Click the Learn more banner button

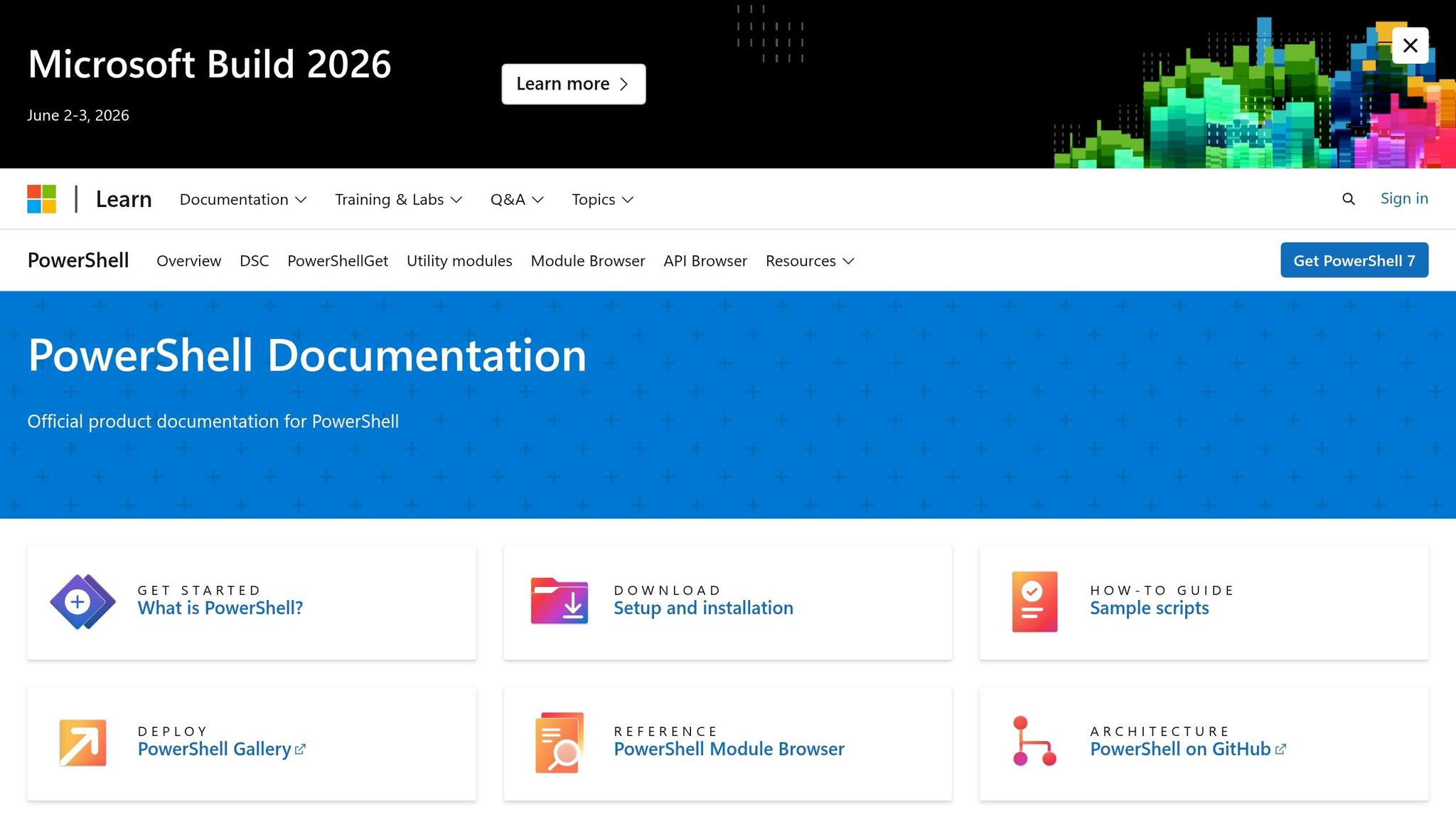(x=573, y=84)
